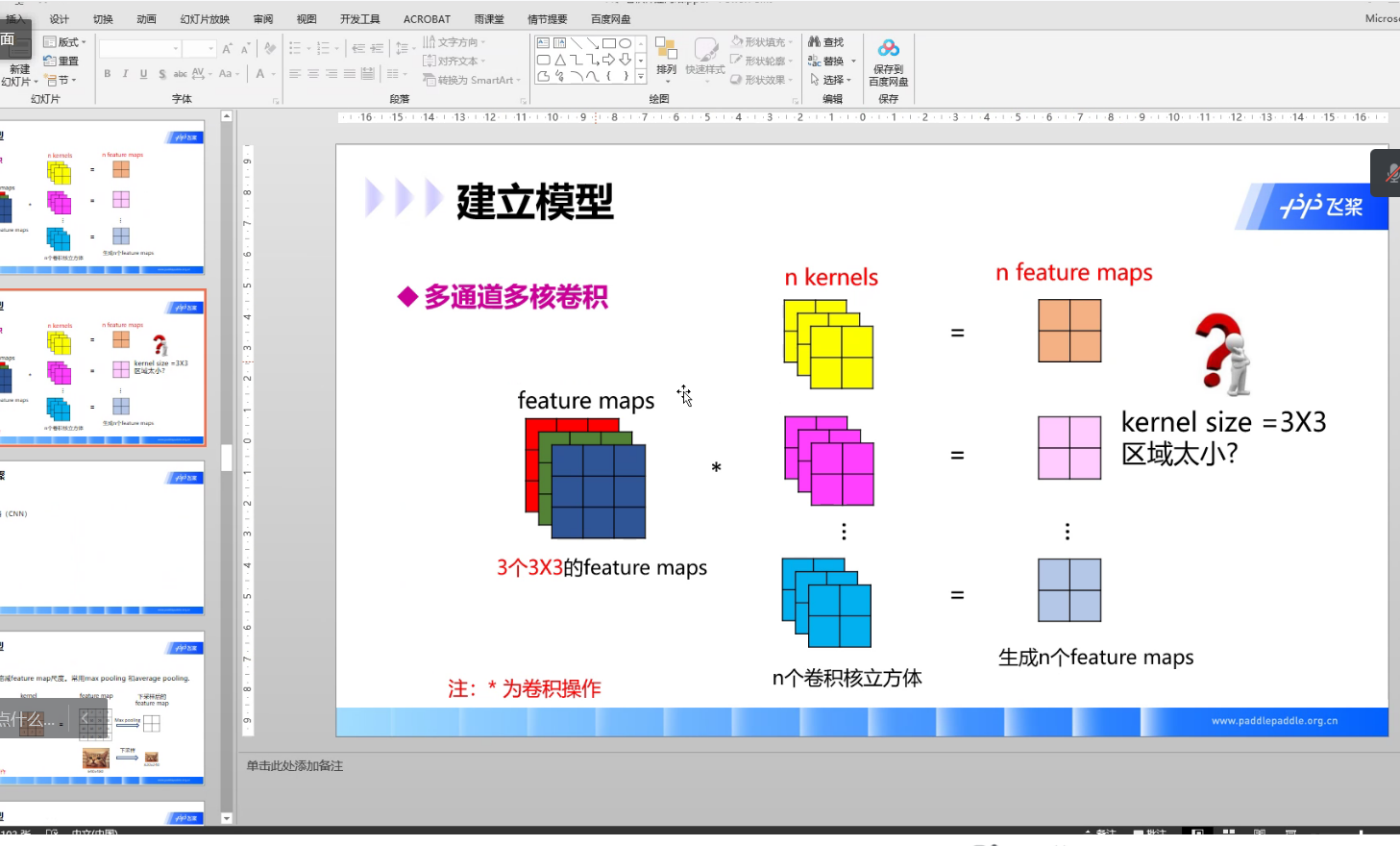The height and width of the screenshot is (846, 1400).
Task: Select the freeform shape tool
Action: (x=544, y=76)
